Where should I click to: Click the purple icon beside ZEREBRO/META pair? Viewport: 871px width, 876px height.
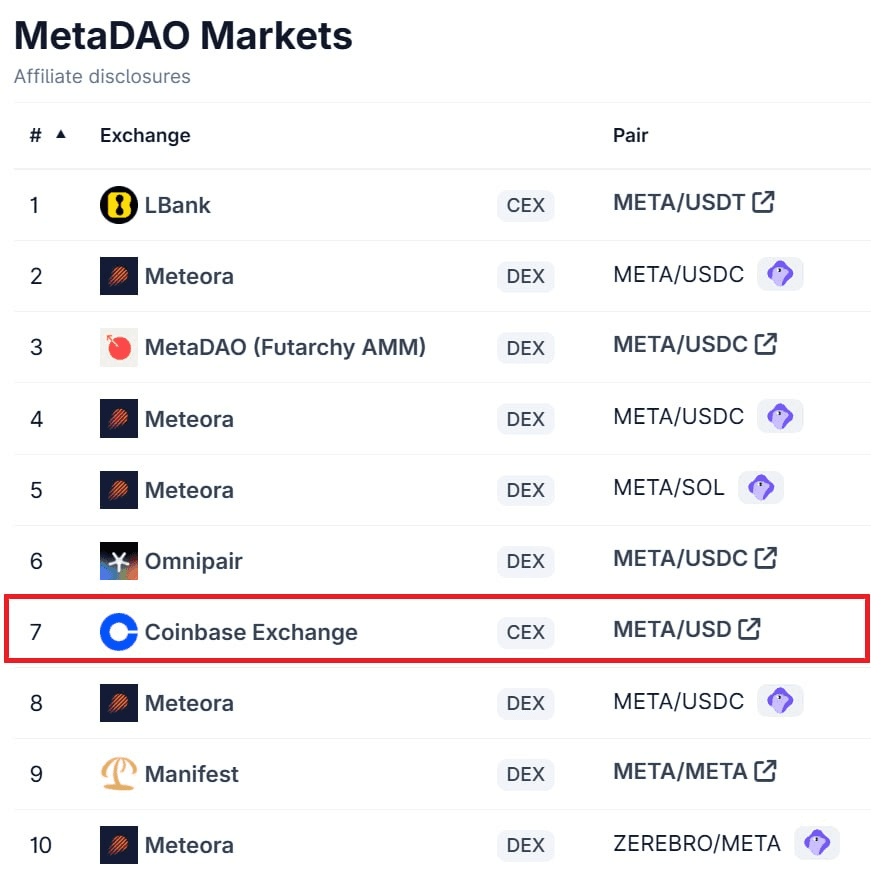[816, 843]
